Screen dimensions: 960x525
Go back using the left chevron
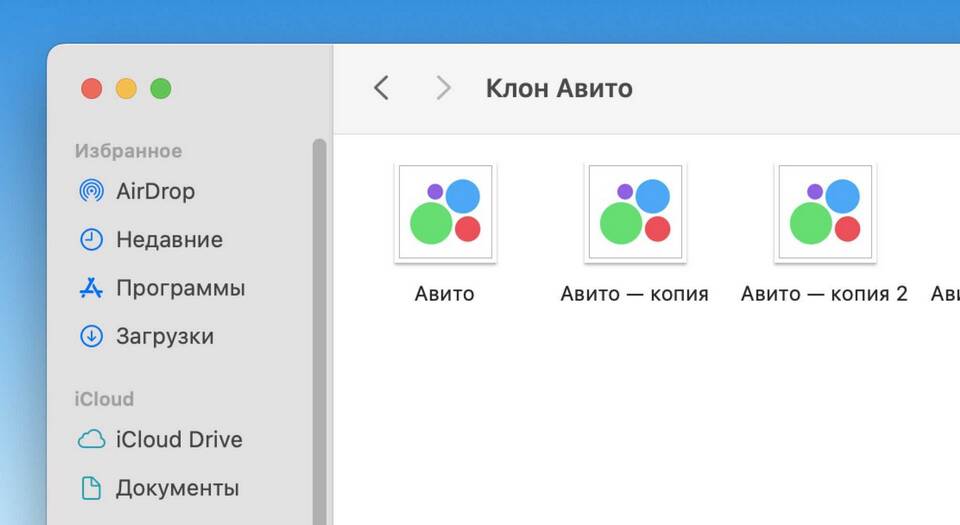[x=381, y=88]
